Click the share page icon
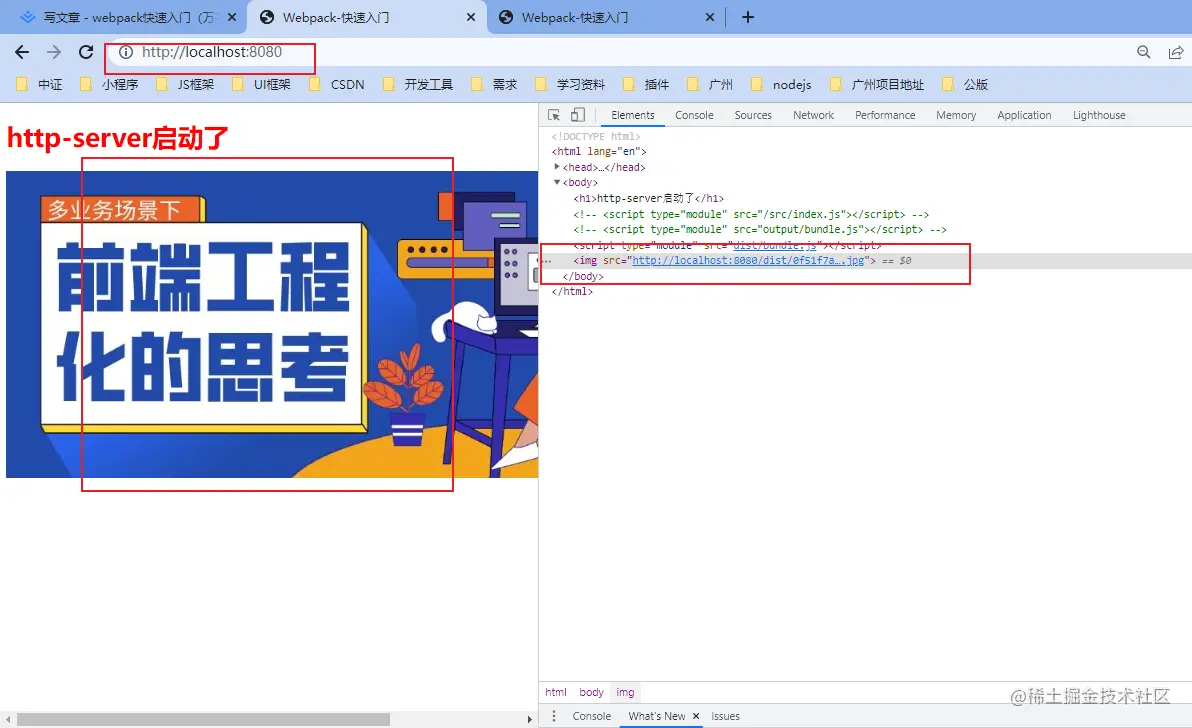The image size is (1192, 728). (1175, 52)
